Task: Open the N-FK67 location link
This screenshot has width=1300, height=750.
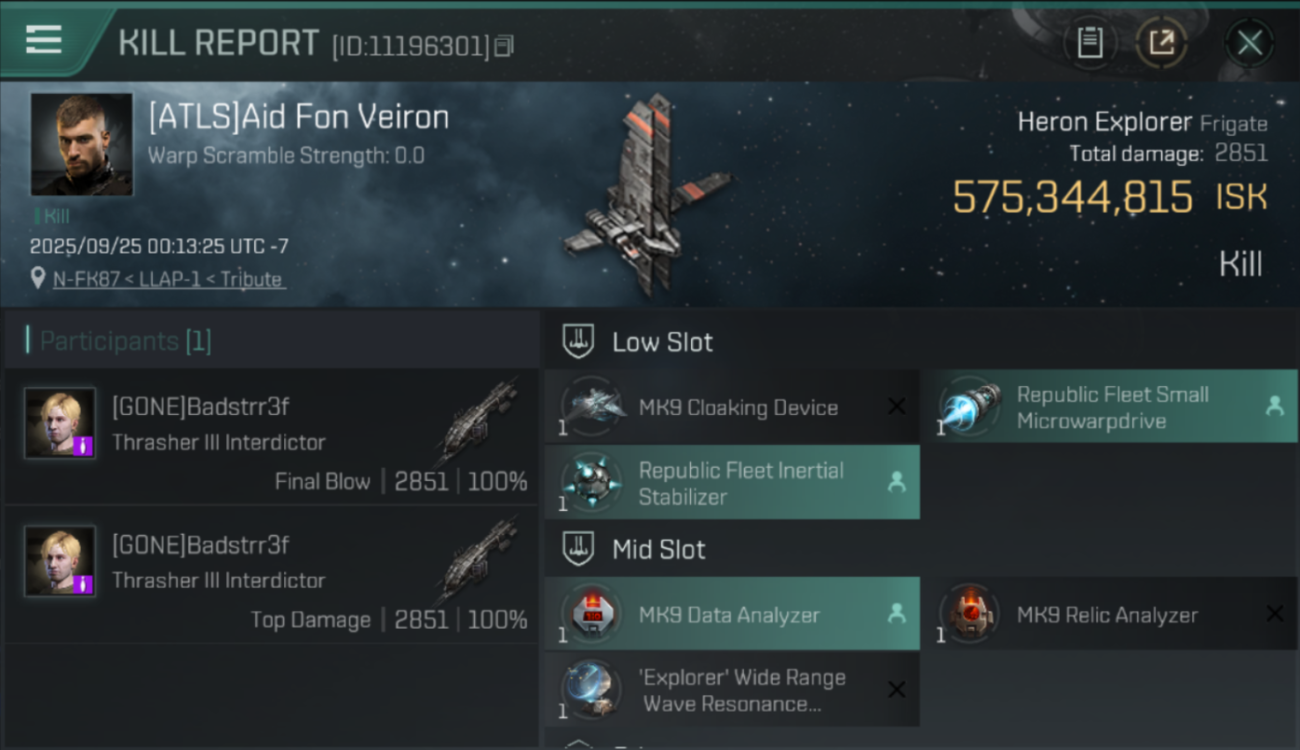Action: click(168, 280)
